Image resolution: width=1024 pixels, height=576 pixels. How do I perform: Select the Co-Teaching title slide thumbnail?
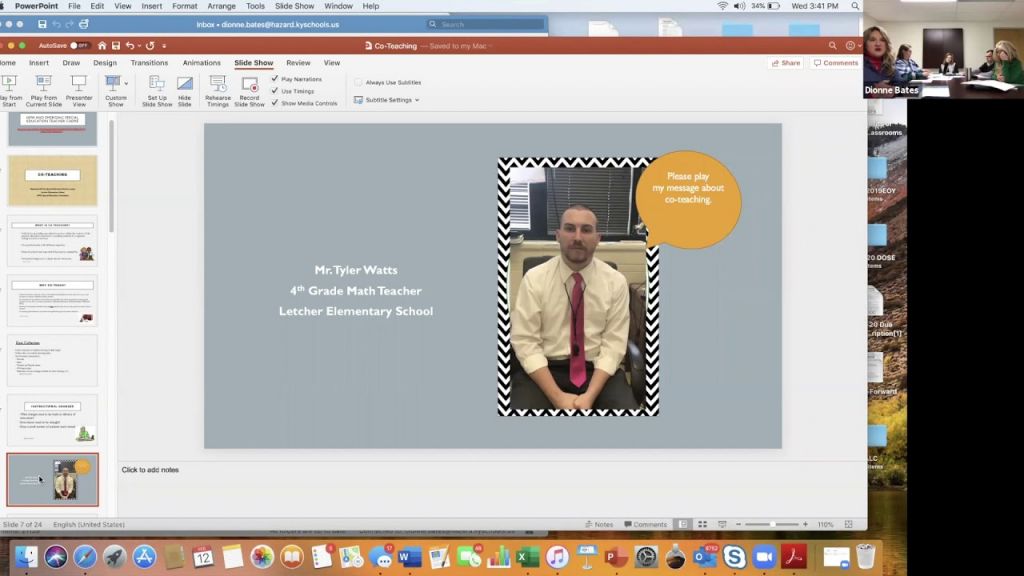coord(52,180)
